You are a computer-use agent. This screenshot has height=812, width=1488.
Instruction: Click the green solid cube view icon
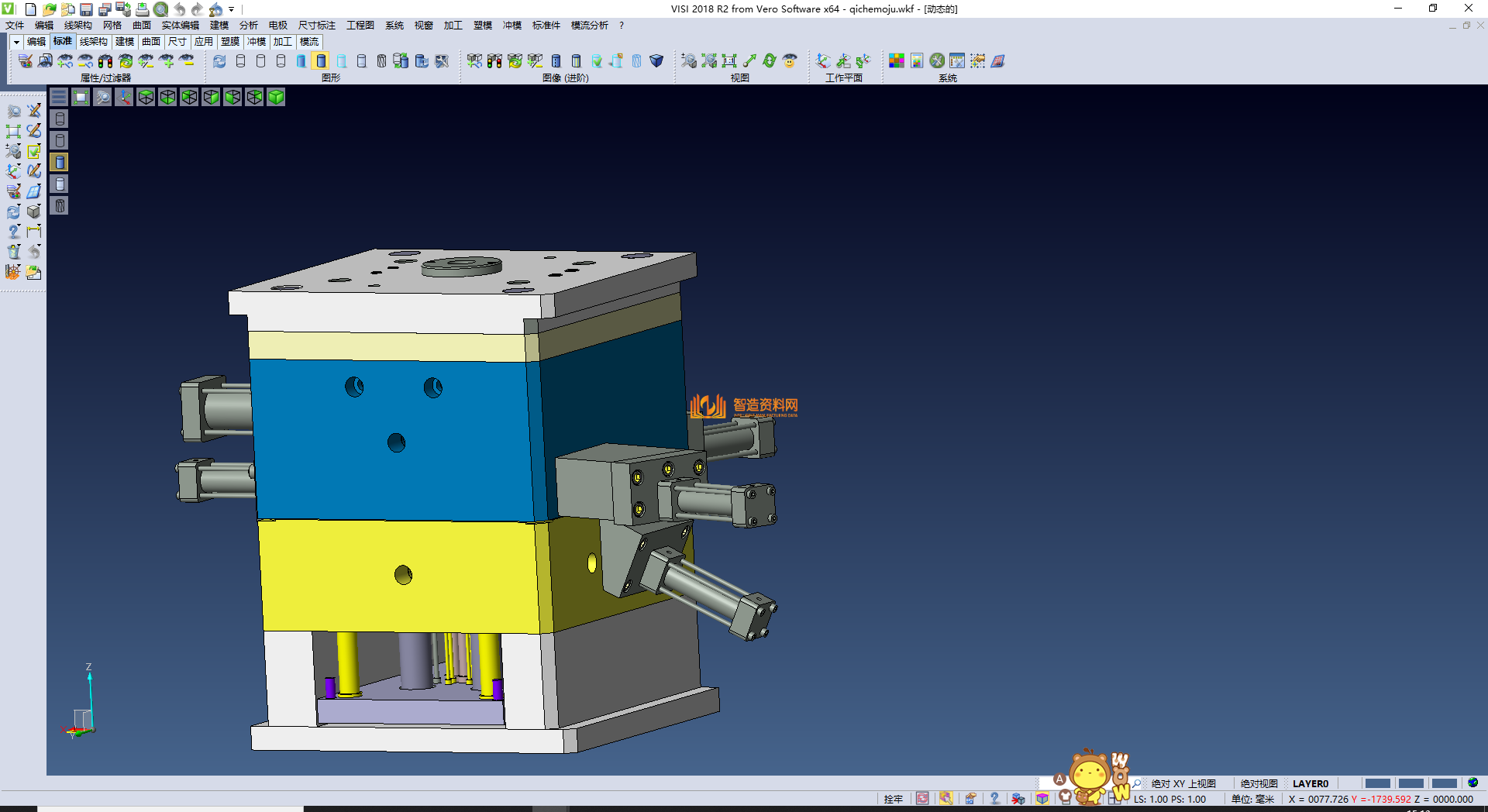276,97
